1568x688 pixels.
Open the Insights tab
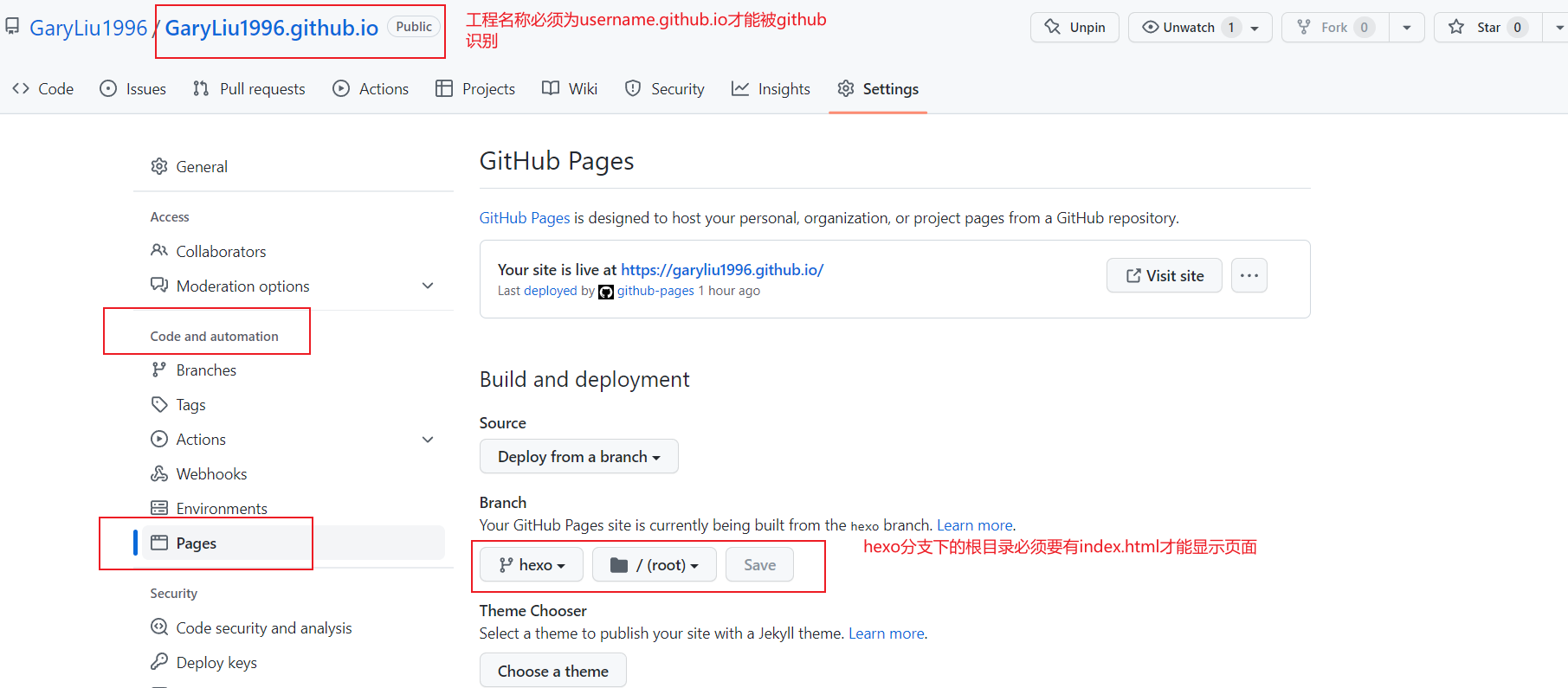[x=771, y=88]
